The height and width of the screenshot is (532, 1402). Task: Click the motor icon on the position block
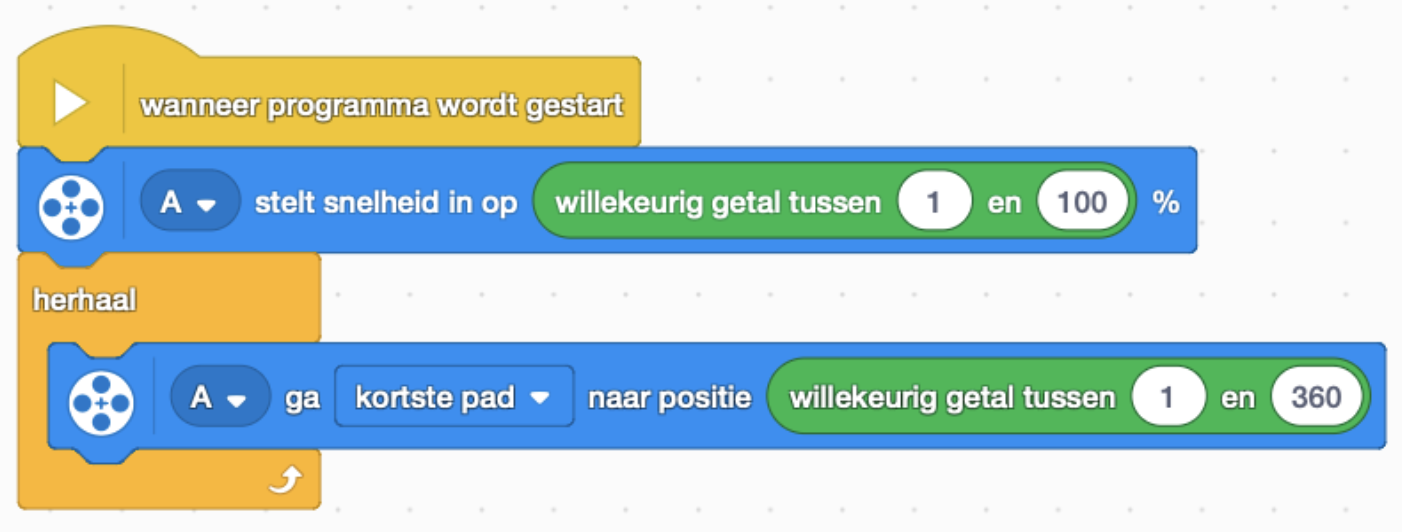tap(100, 400)
